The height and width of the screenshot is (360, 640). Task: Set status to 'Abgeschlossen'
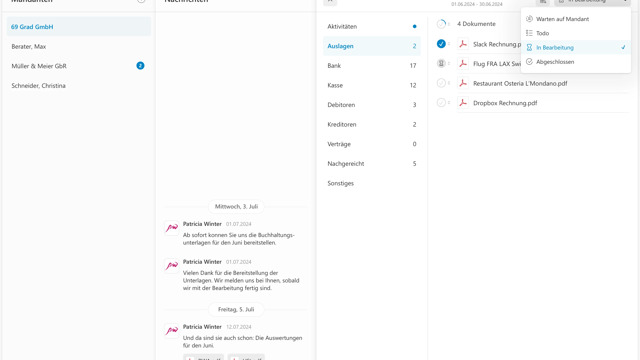(x=576, y=62)
